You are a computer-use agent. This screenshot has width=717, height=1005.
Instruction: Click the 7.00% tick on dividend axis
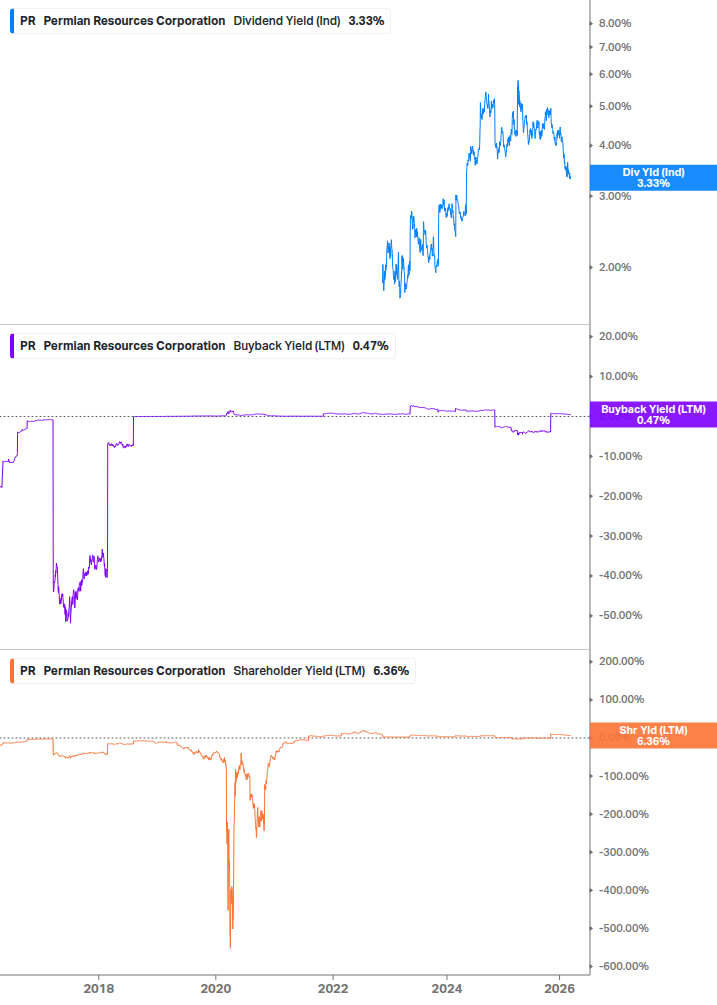pyautogui.click(x=615, y=47)
